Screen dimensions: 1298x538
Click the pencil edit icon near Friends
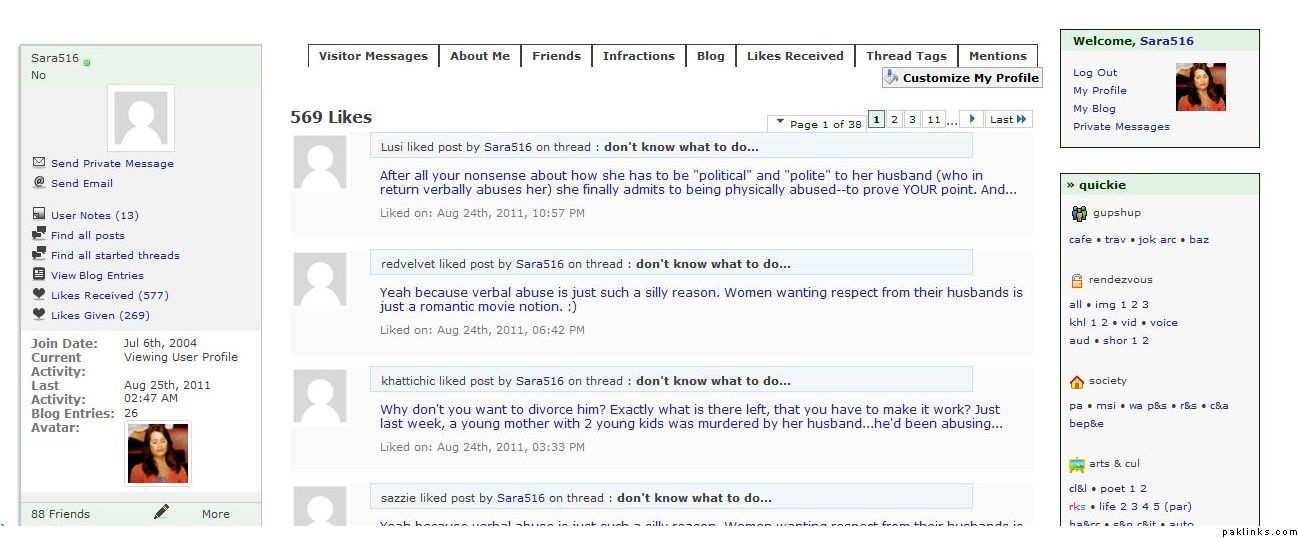coord(161,513)
